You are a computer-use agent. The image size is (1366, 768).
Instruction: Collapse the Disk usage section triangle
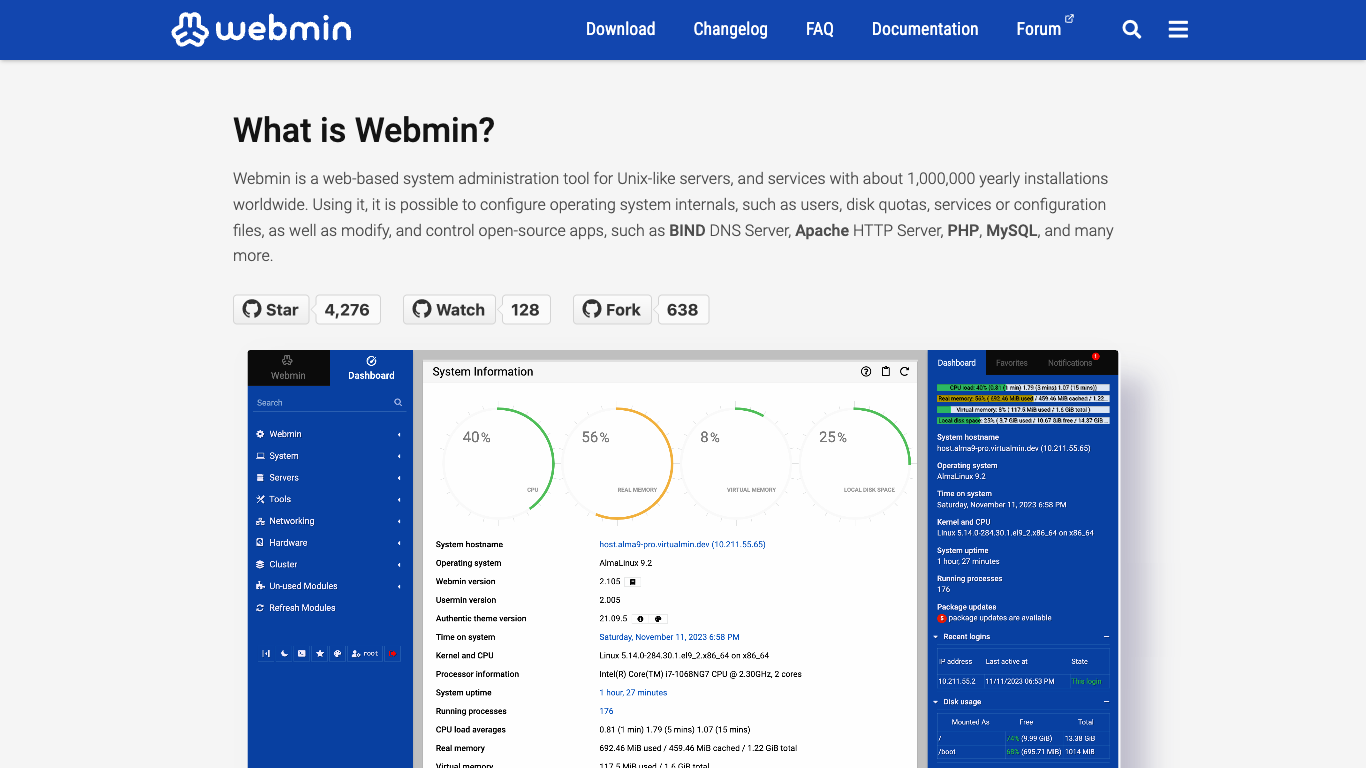point(936,701)
